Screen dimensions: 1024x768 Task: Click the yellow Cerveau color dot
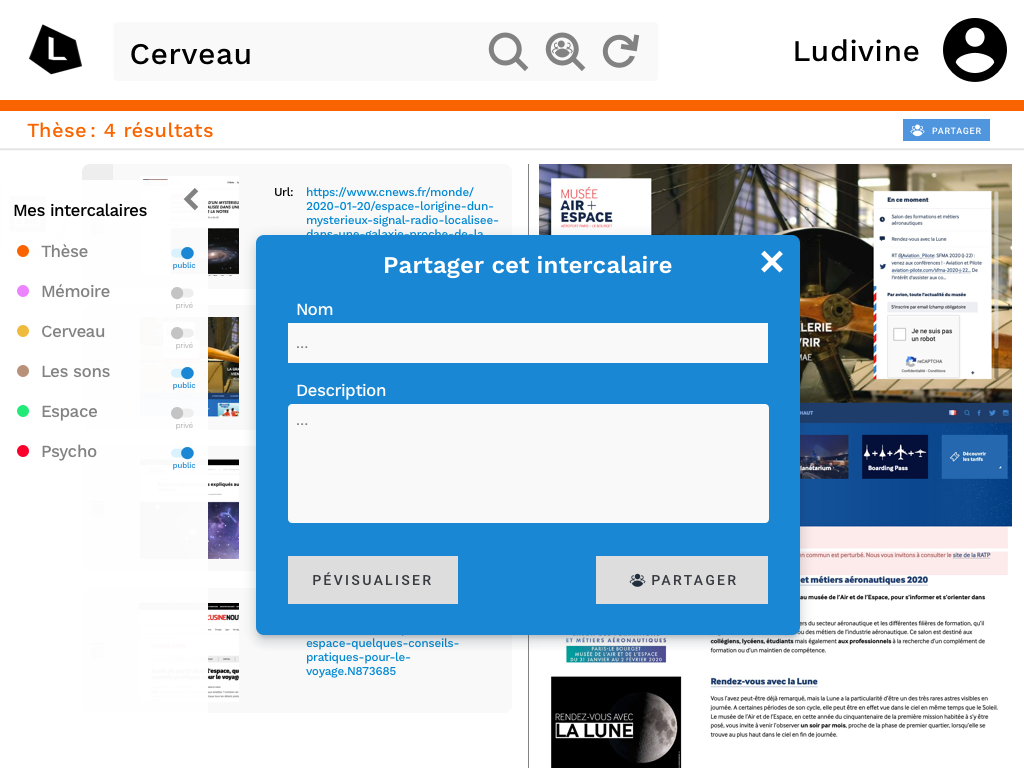pyautogui.click(x=23, y=331)
